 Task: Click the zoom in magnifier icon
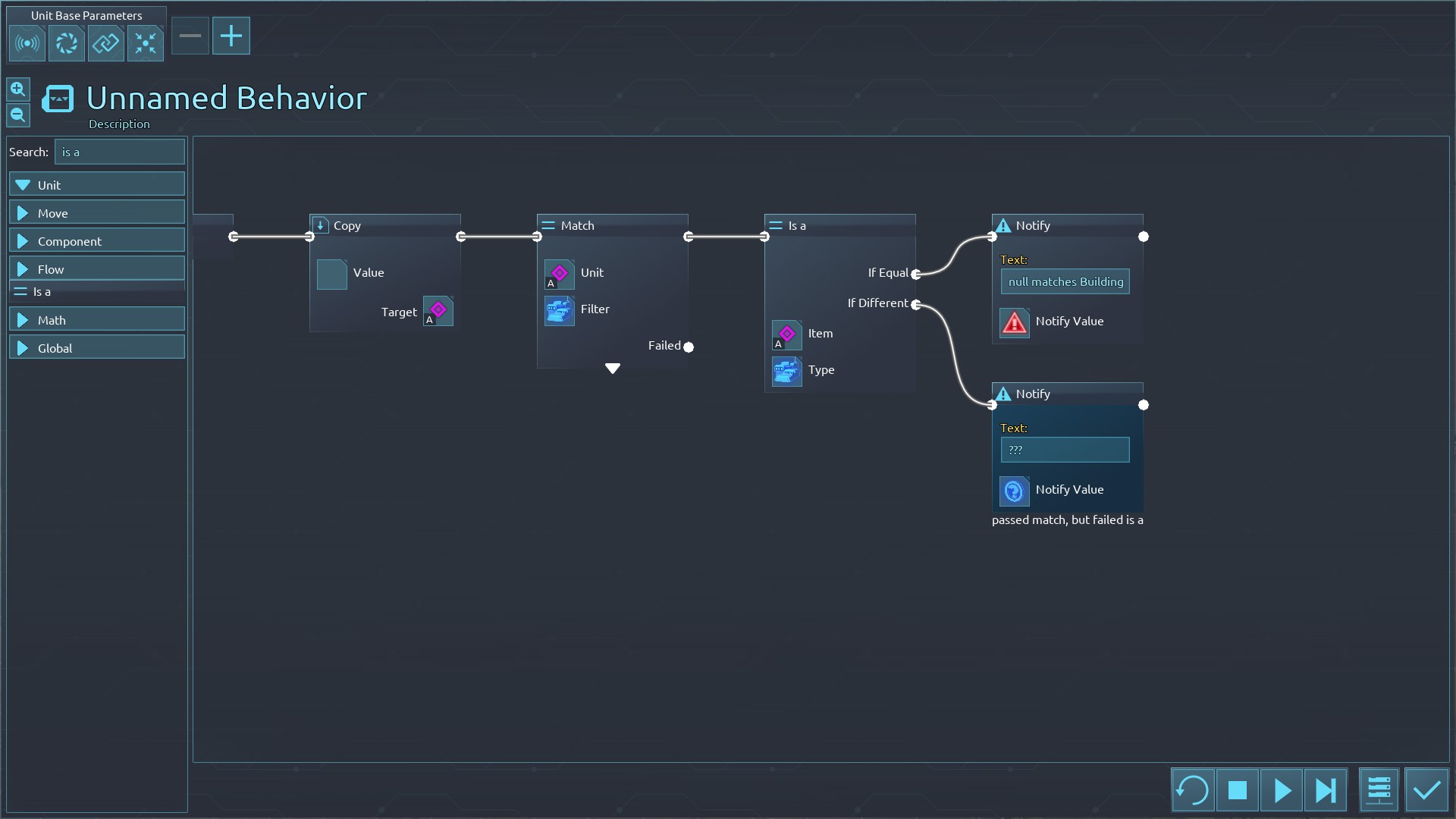coord(18,89)
